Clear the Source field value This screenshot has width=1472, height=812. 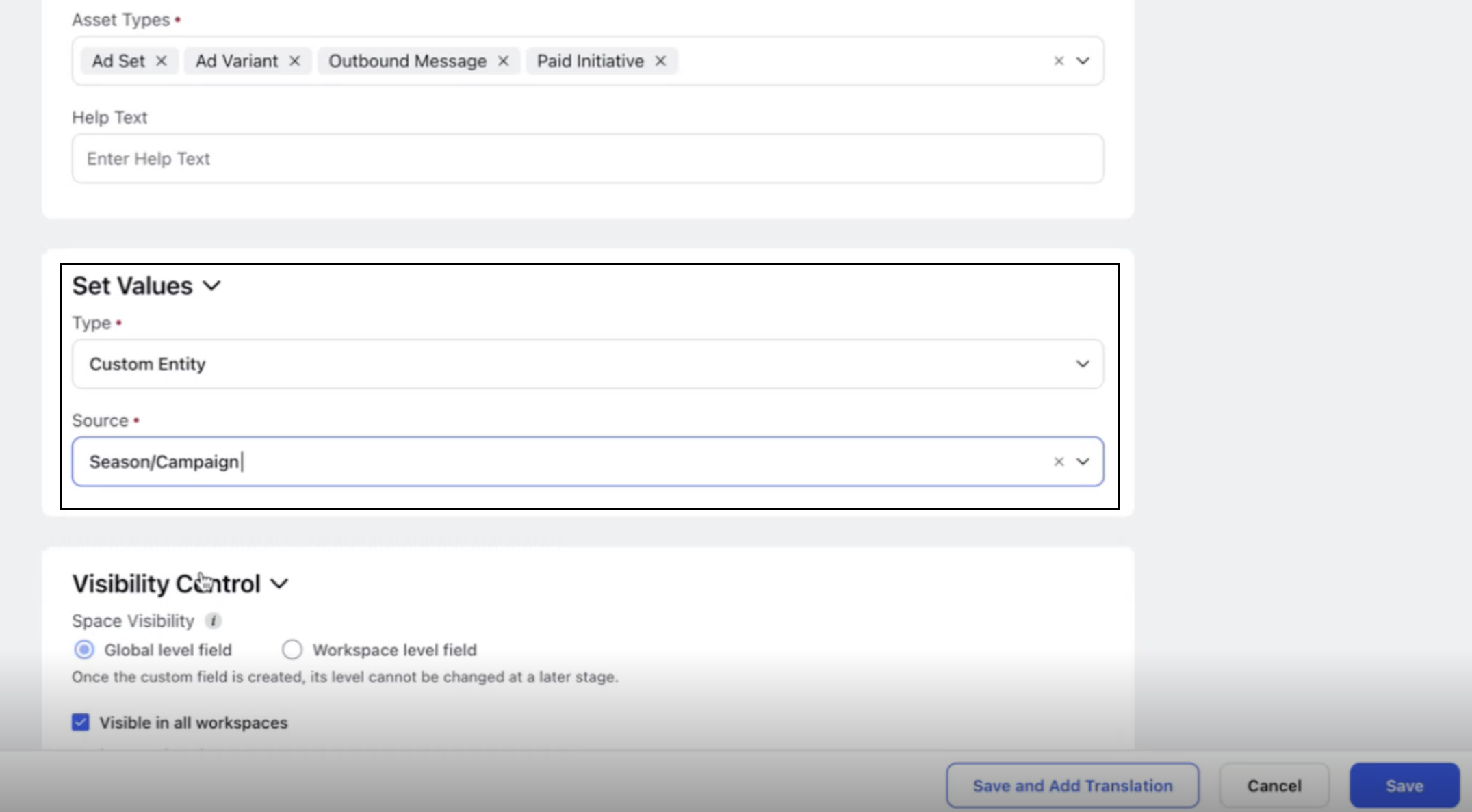coord(1059,462)
